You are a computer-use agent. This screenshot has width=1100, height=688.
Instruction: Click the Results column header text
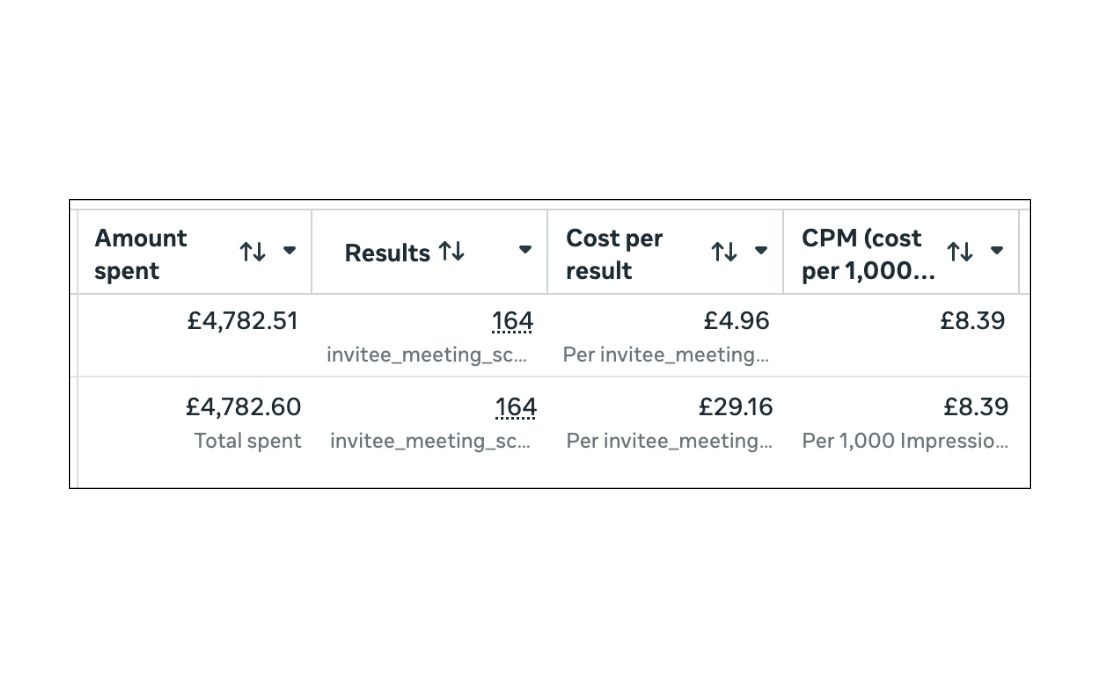point(388,254)
